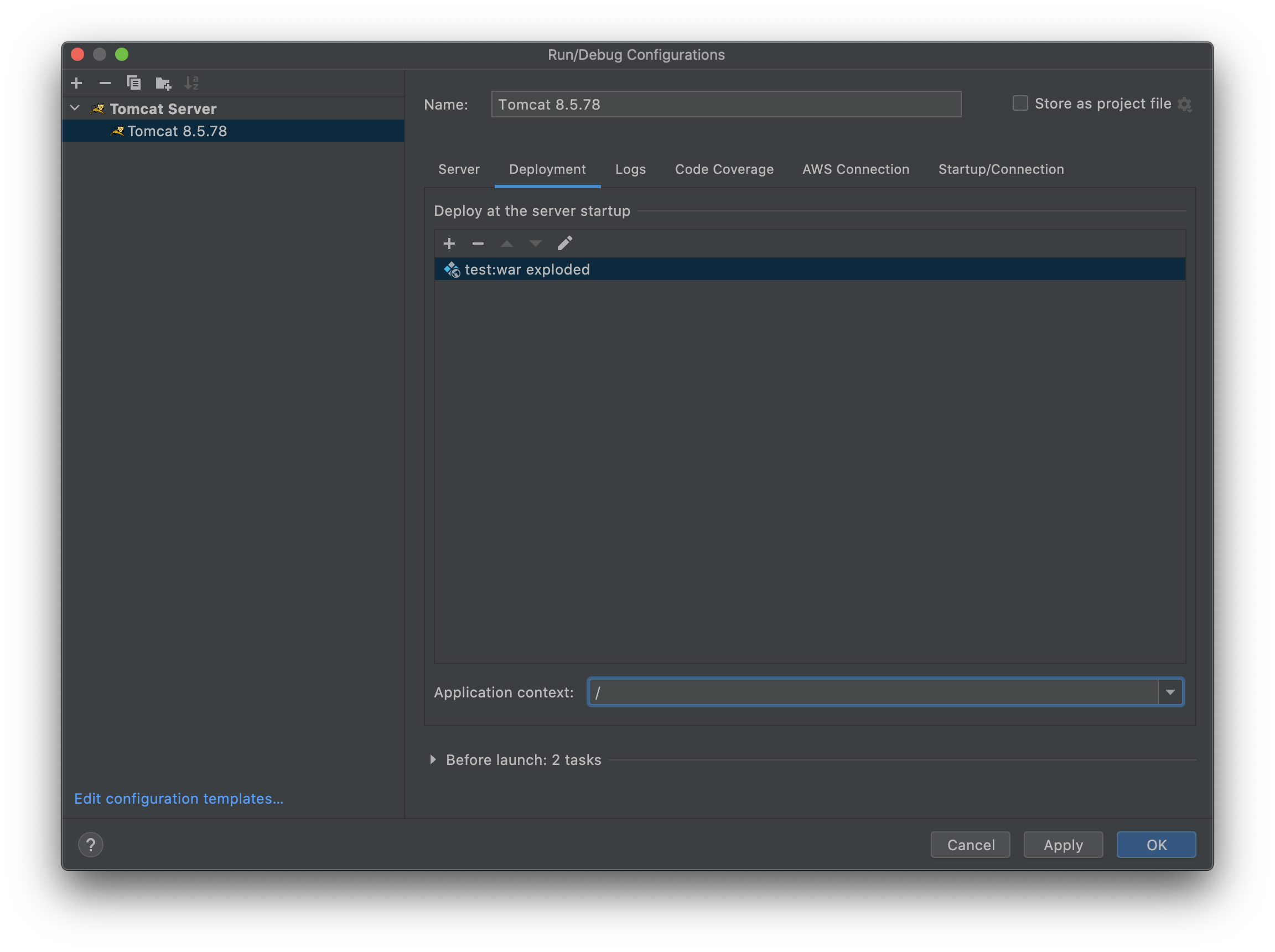The width and height of the screenshot is (1275, 952).
Task: Open Edit configuration templates link
Action: (x=179, y=799)
